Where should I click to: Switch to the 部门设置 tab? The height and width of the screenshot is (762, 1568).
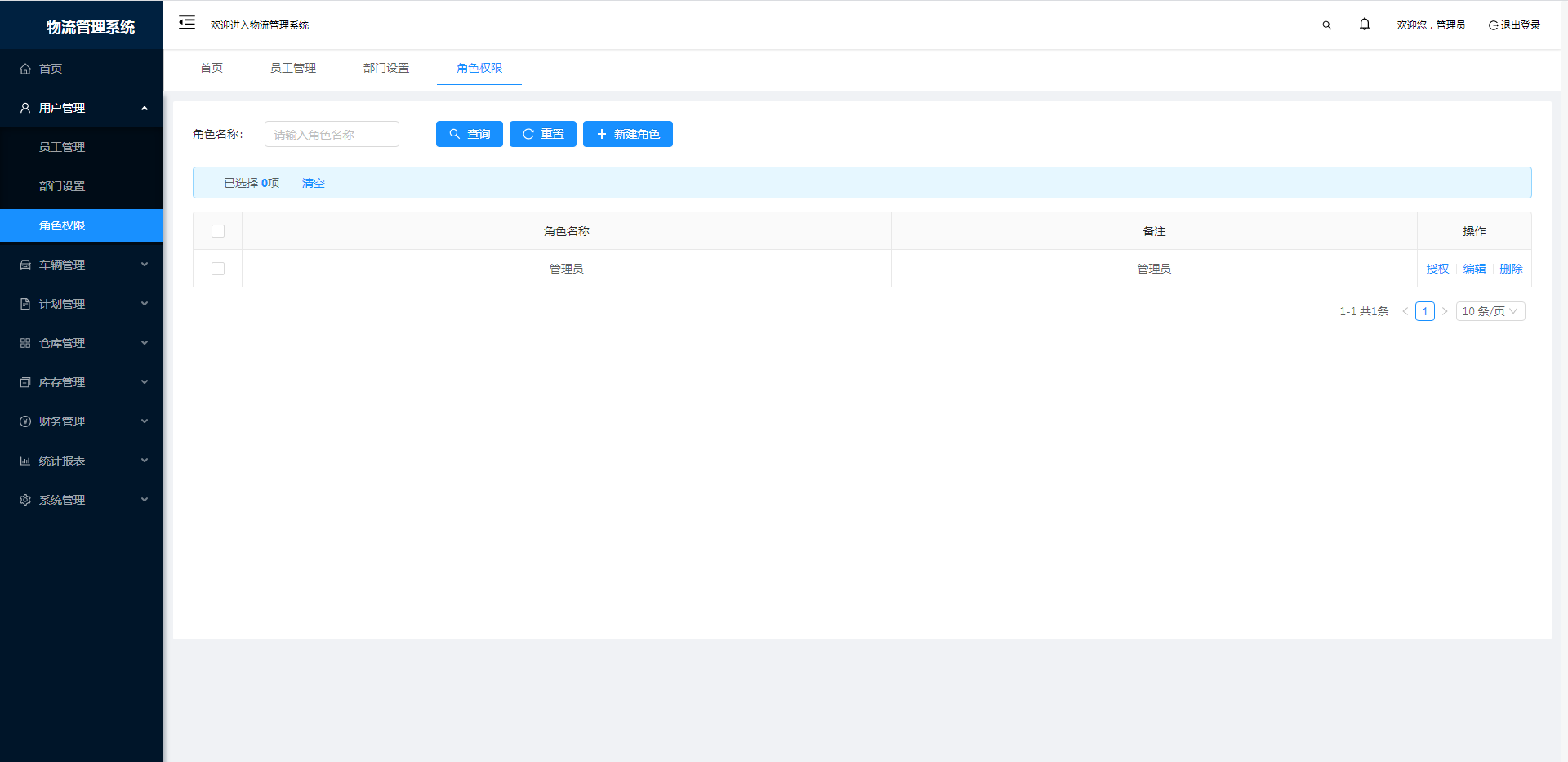[x=386, y=68]
